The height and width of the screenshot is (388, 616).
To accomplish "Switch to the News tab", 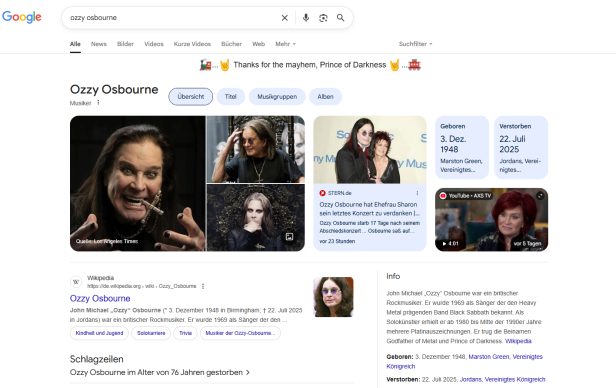I will (99, 44).
